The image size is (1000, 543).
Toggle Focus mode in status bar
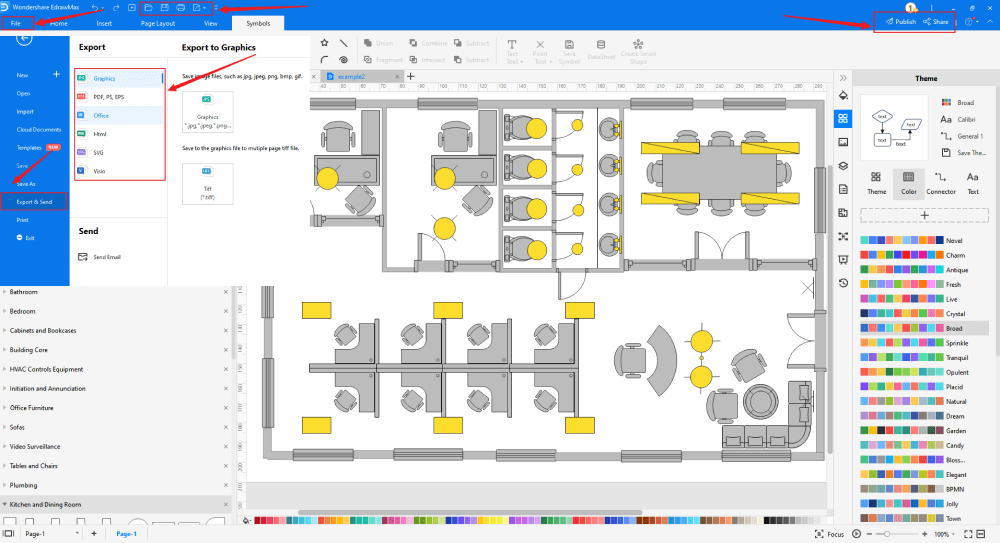click(831, 535)
